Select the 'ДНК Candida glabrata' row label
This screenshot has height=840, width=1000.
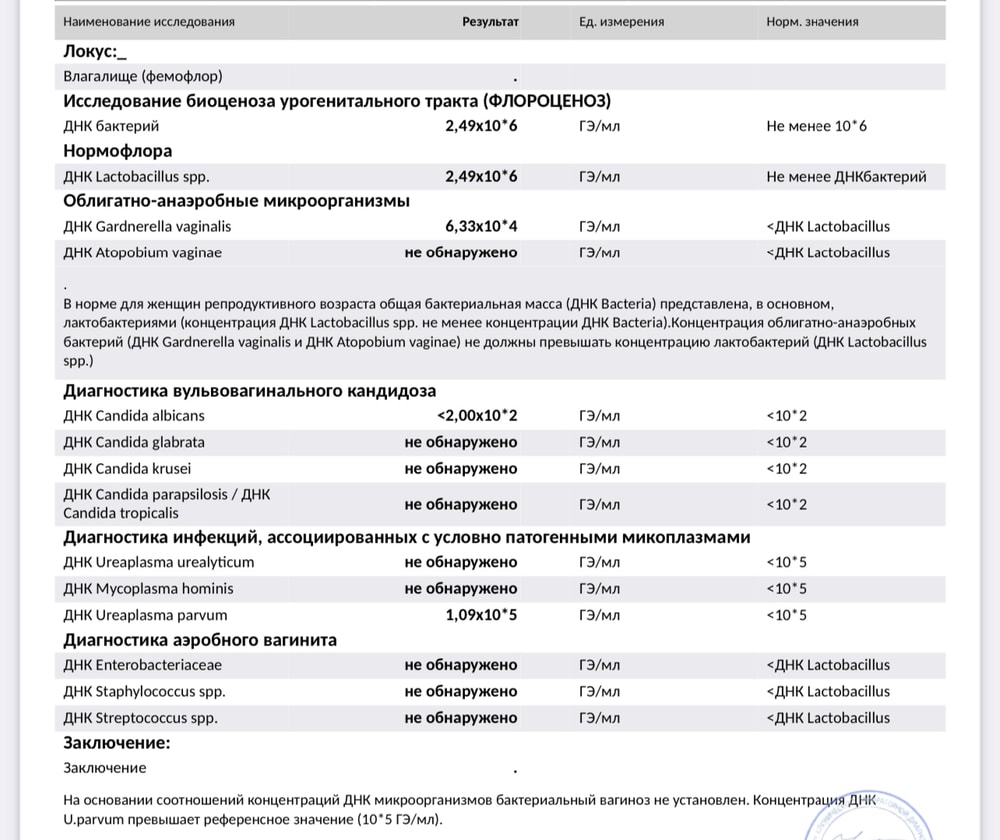coord(134,442)
